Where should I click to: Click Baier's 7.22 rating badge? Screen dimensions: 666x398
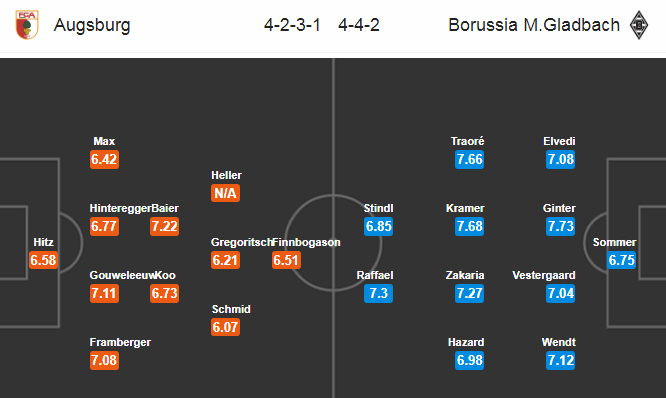point(164,226)
